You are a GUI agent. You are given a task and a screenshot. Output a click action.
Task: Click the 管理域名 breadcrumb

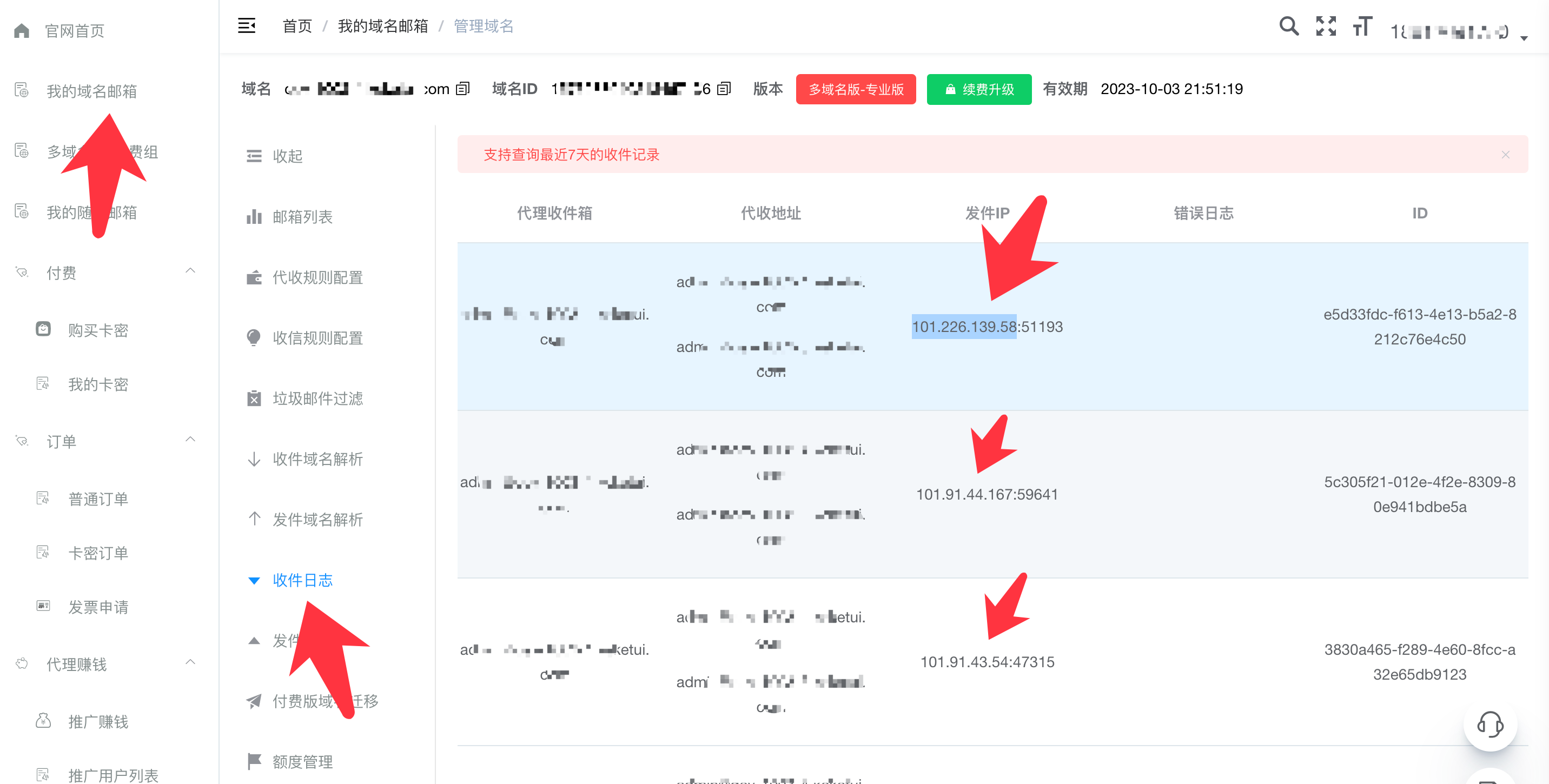click(484, 26)
